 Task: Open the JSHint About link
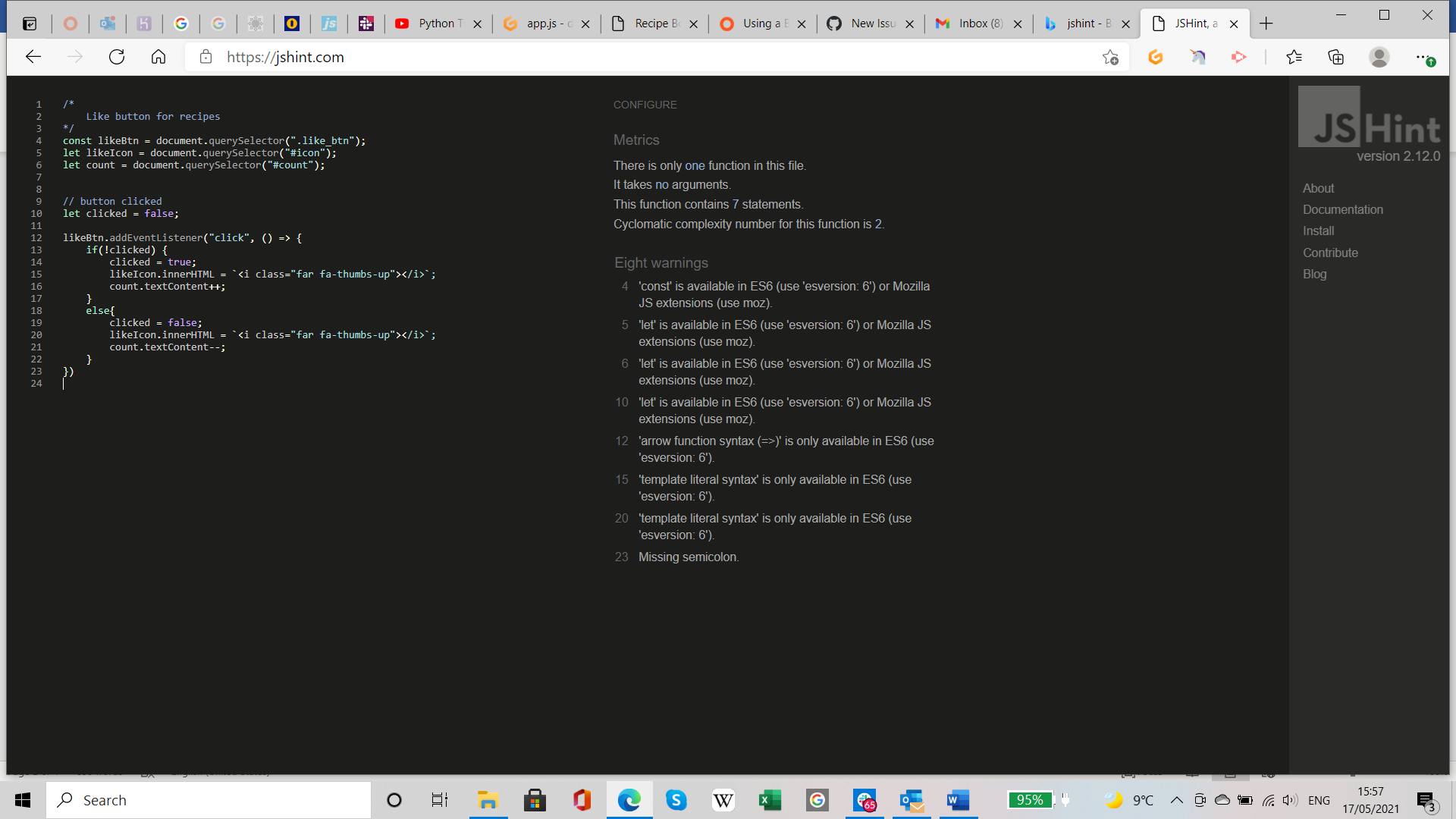tap(1318, 188)
